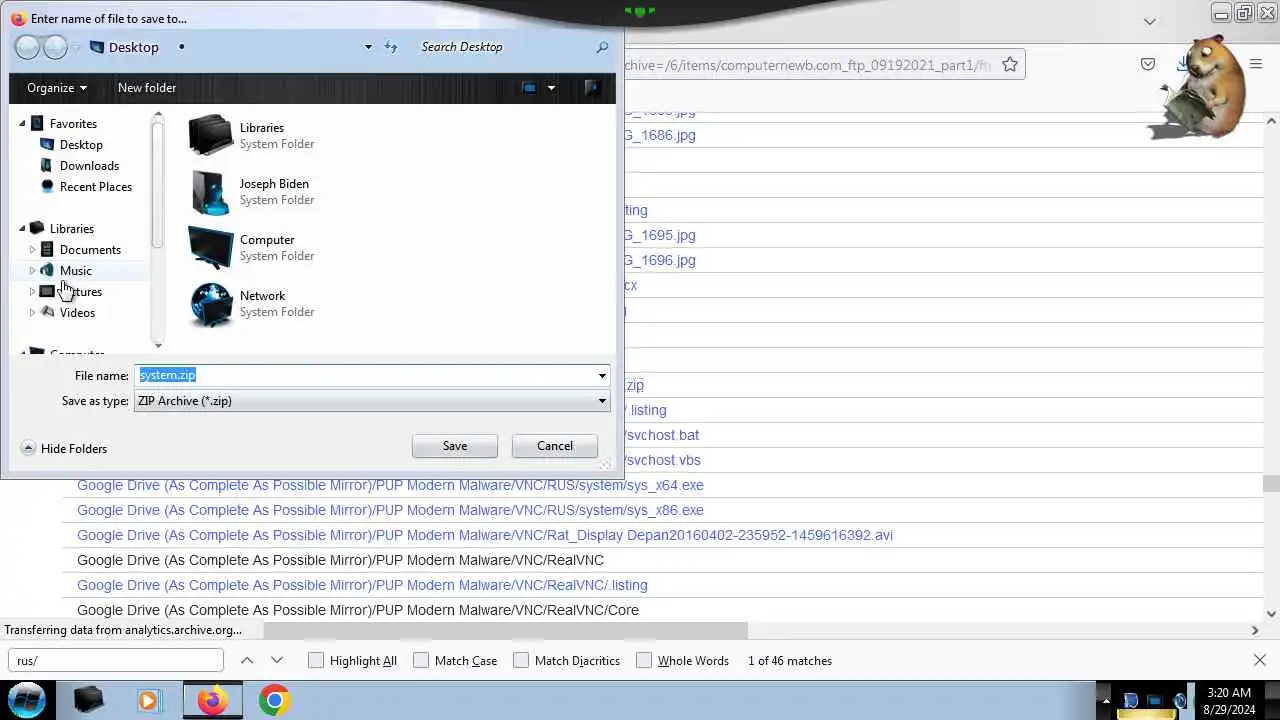
Task: Select the Computer system folder icon
Action: pos(210,247)
